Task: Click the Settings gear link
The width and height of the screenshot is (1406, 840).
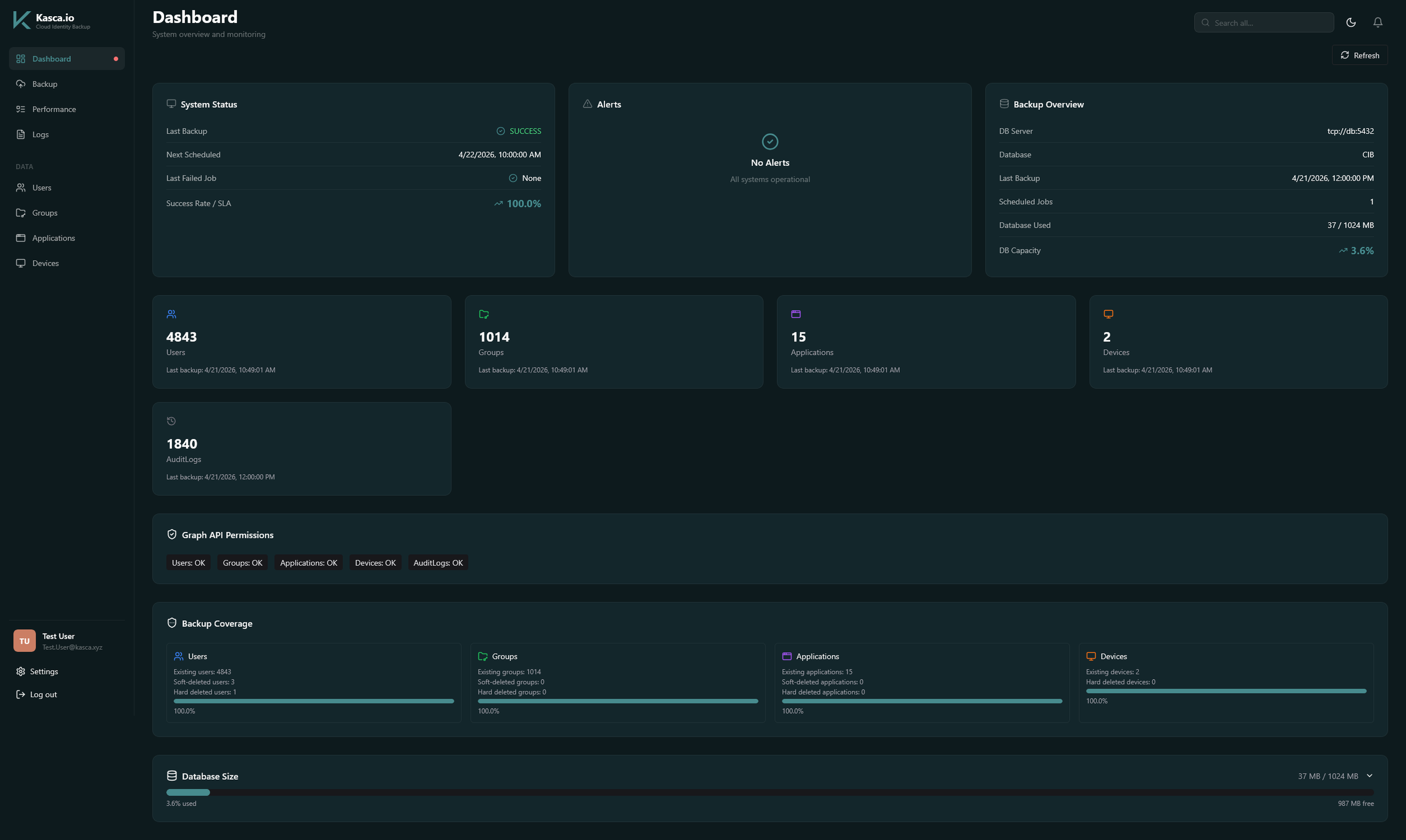Action: coord(37,671)
